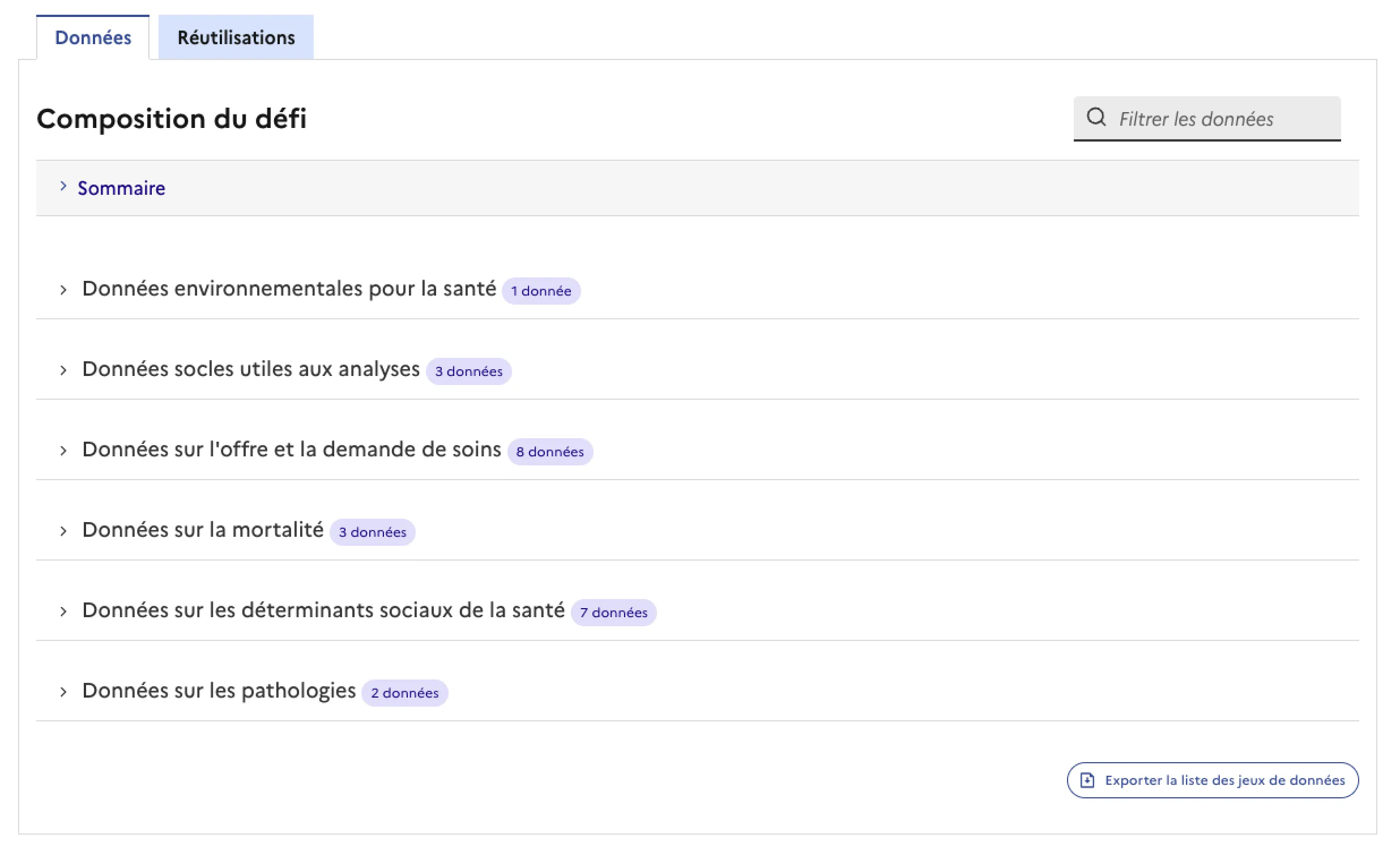The image size is (1400, 855).
Task: Click the 8 données badge
Action: click(x=550, y=452)
